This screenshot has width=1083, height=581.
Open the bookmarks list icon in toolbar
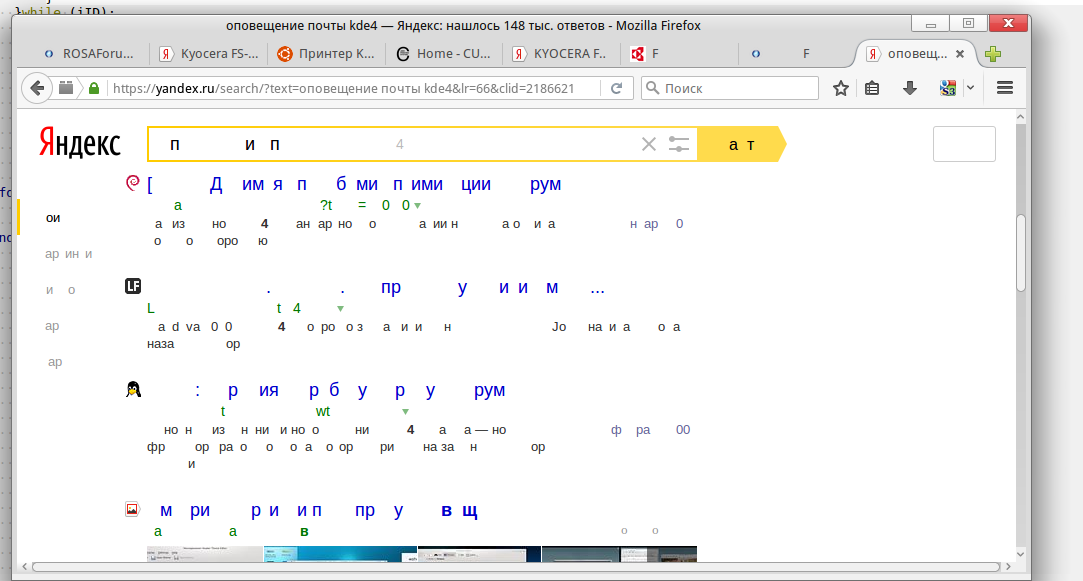pyautogui.click(x=872, y=88)
